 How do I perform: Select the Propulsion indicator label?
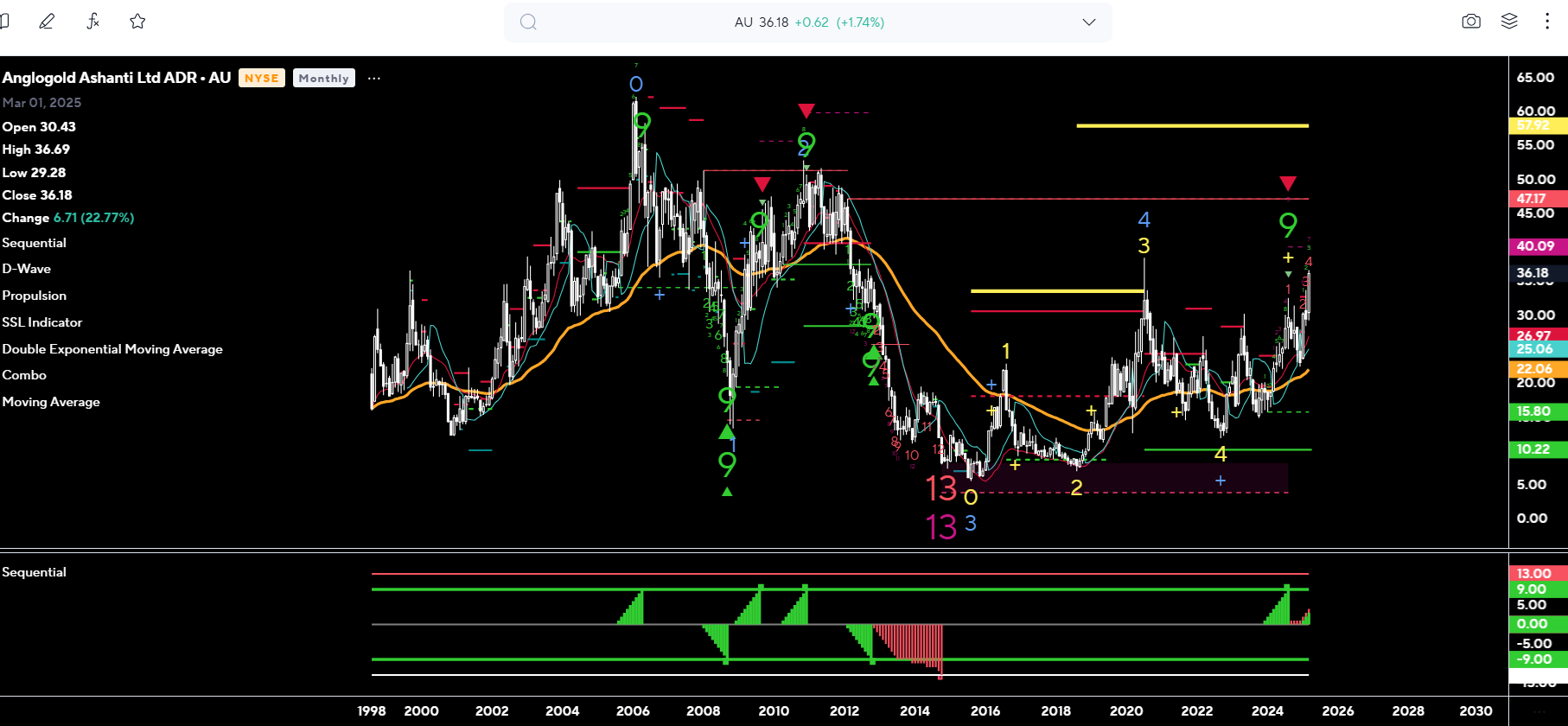(x=34, y=296)
